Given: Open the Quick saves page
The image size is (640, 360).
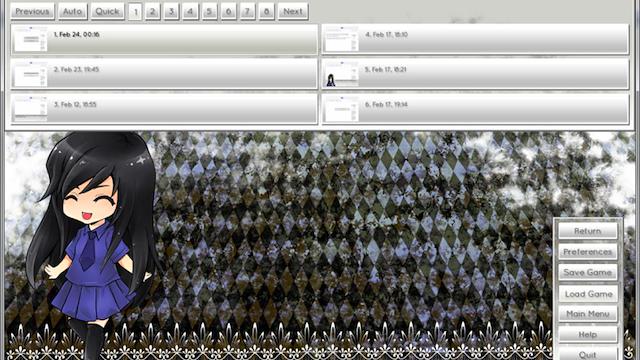Looking at the screenshot, I should (x=107, y=11).
